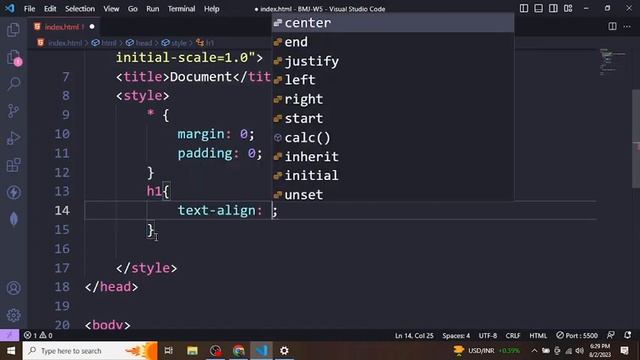Open the Go menu
Viewport: 640px width, 360px height.
pos(133,9)
